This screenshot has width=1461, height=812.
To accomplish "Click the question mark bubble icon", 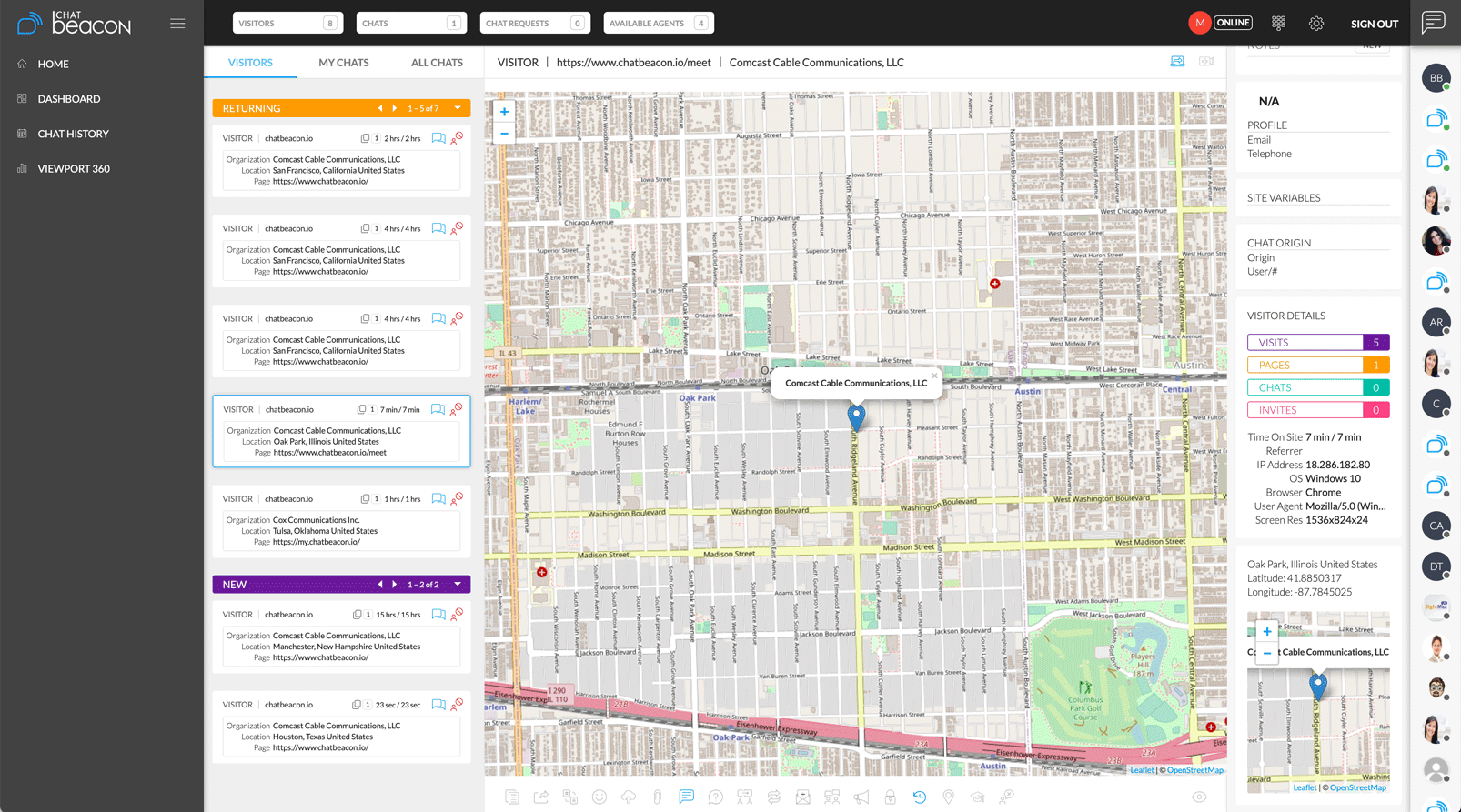I will (716, 797).
